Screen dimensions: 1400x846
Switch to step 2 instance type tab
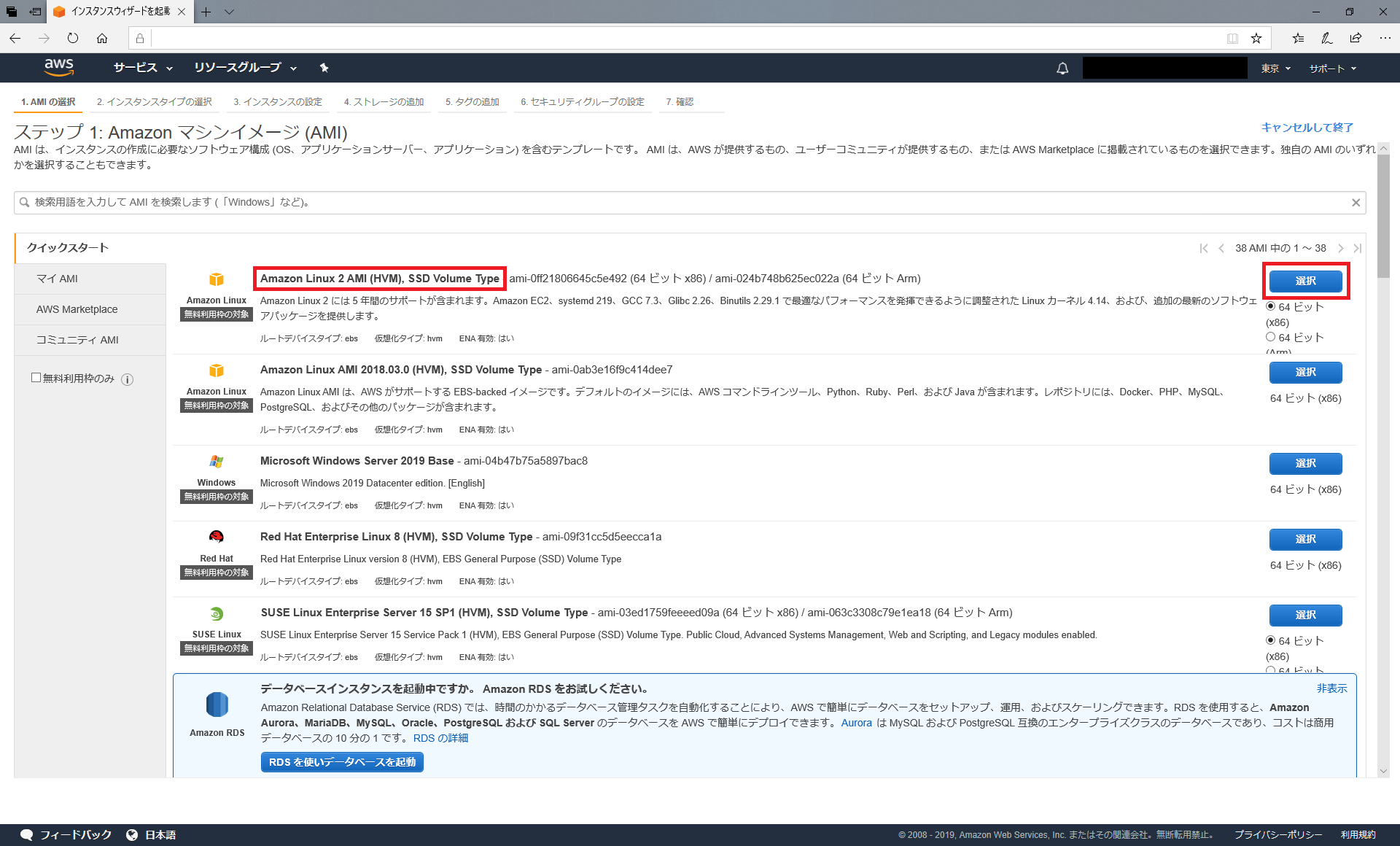pos(155,102)
